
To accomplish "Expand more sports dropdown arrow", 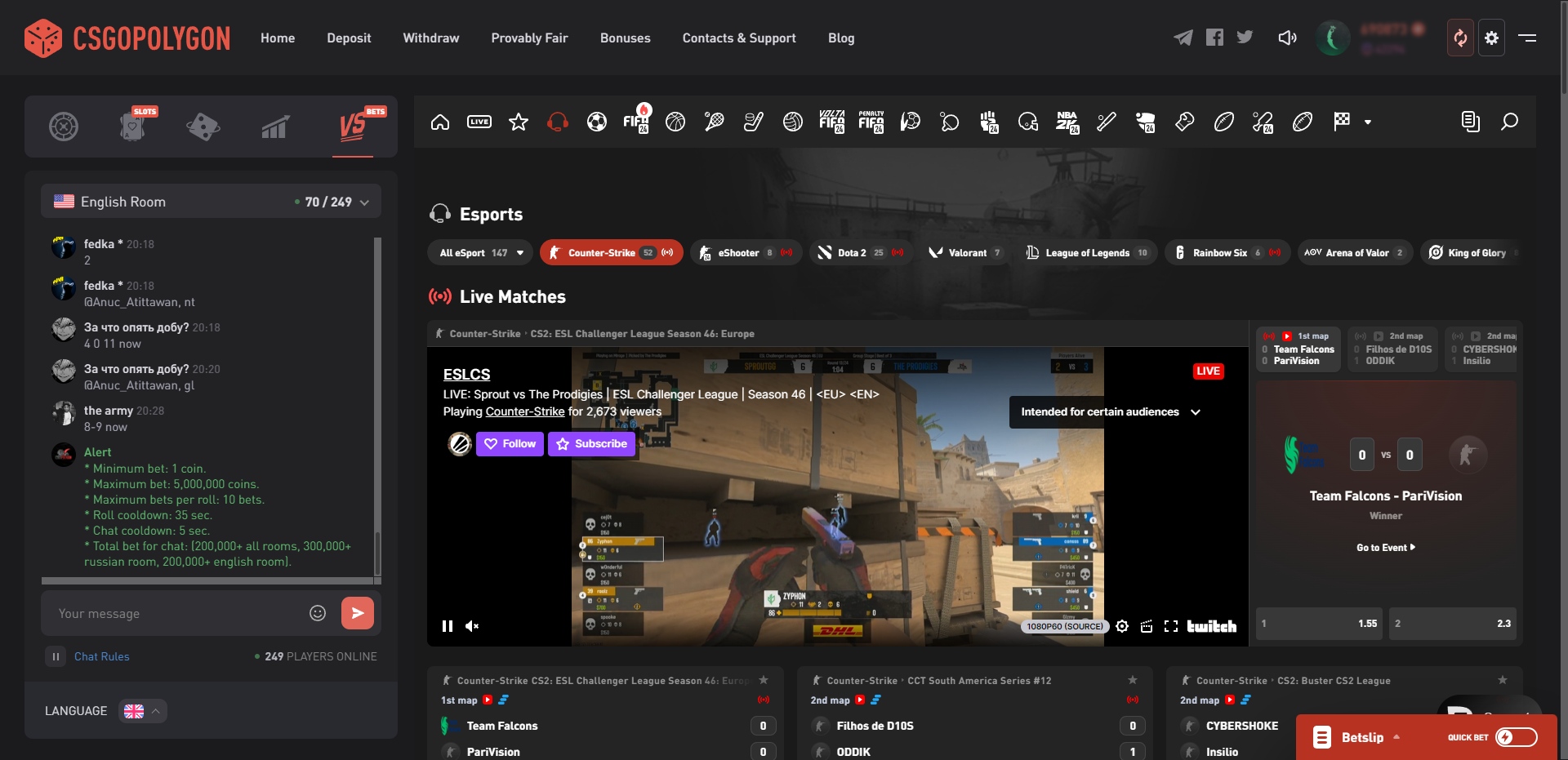I will point(1368,122).
